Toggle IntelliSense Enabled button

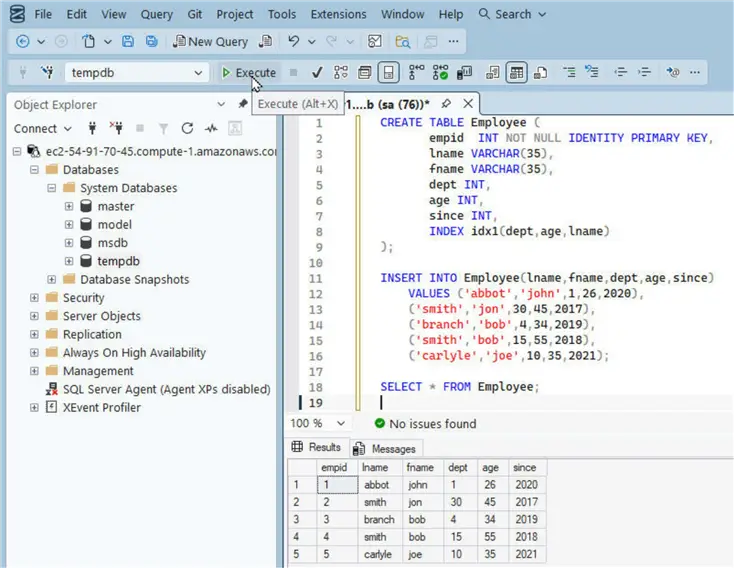(388, 73)
